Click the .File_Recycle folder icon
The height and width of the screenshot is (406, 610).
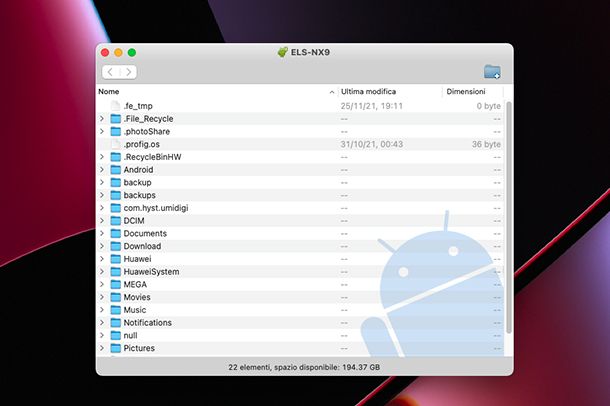(116, 119)
